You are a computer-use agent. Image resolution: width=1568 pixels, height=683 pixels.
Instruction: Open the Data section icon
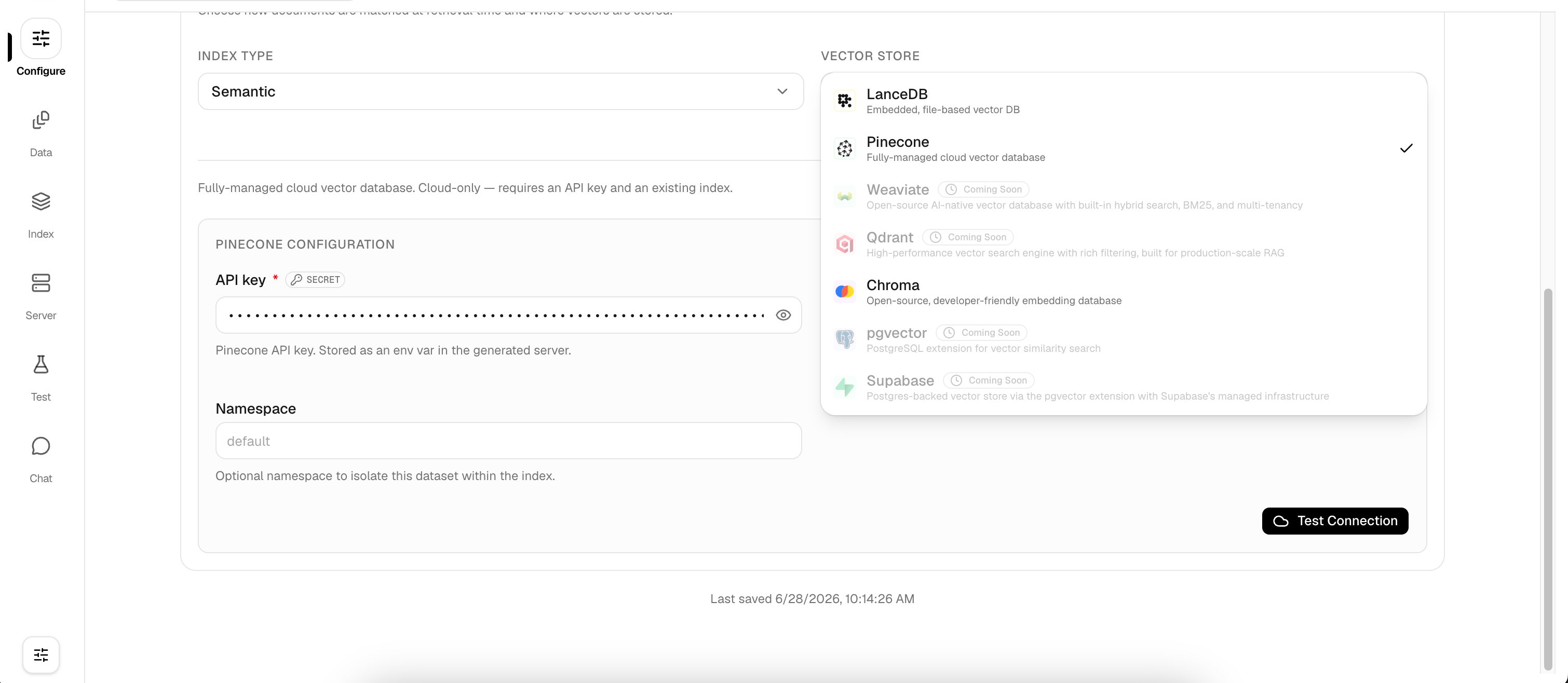pos(41,120)
